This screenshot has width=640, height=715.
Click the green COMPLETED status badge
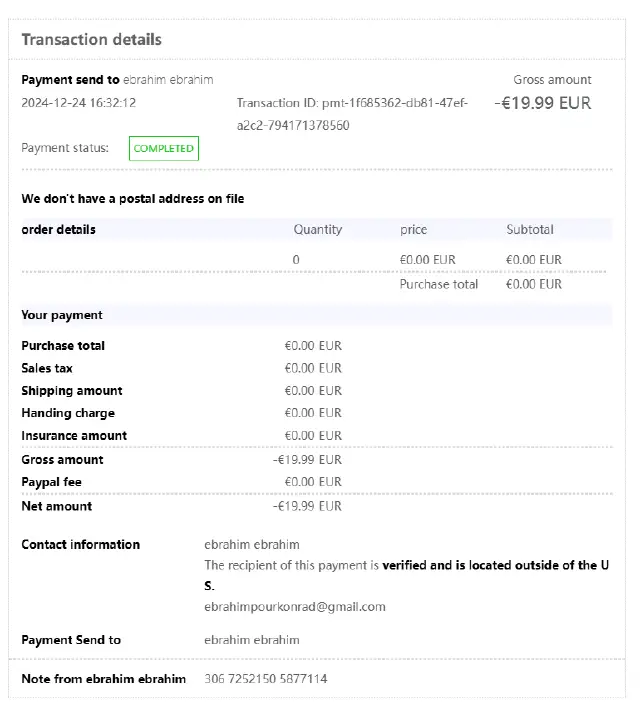click(163, 149)
